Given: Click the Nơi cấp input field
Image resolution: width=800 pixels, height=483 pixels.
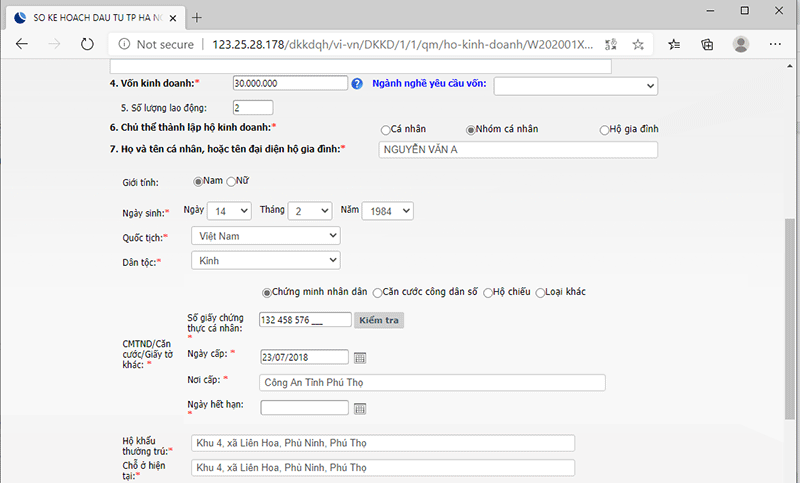Looking at the screenshot, I should [432, 383].
